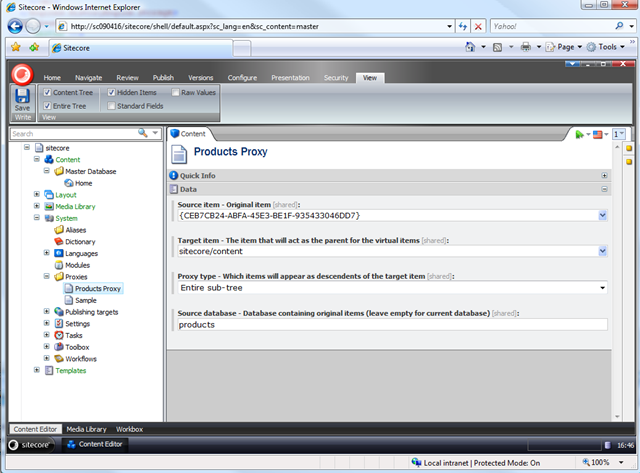
Task: Click the US flag language icon
Action: (x=598, y=134)
